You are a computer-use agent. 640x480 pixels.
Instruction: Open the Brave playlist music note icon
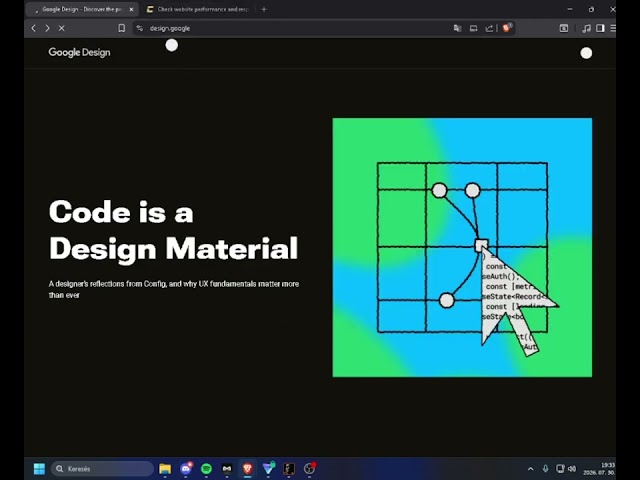586,28
